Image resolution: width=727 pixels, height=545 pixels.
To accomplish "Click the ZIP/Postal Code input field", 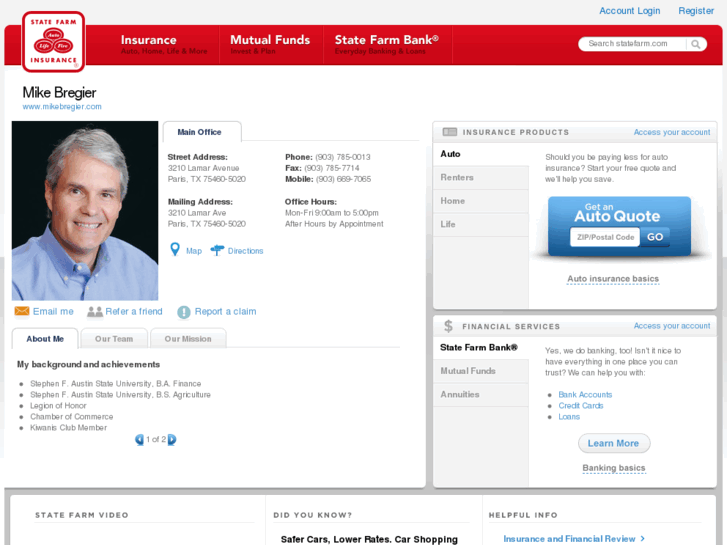I will pos(605,237).
